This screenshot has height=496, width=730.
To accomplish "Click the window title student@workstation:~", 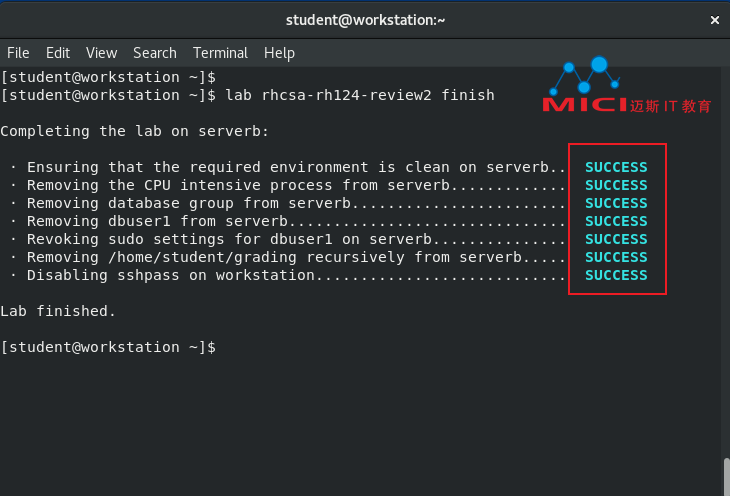I will coord(365,20).
